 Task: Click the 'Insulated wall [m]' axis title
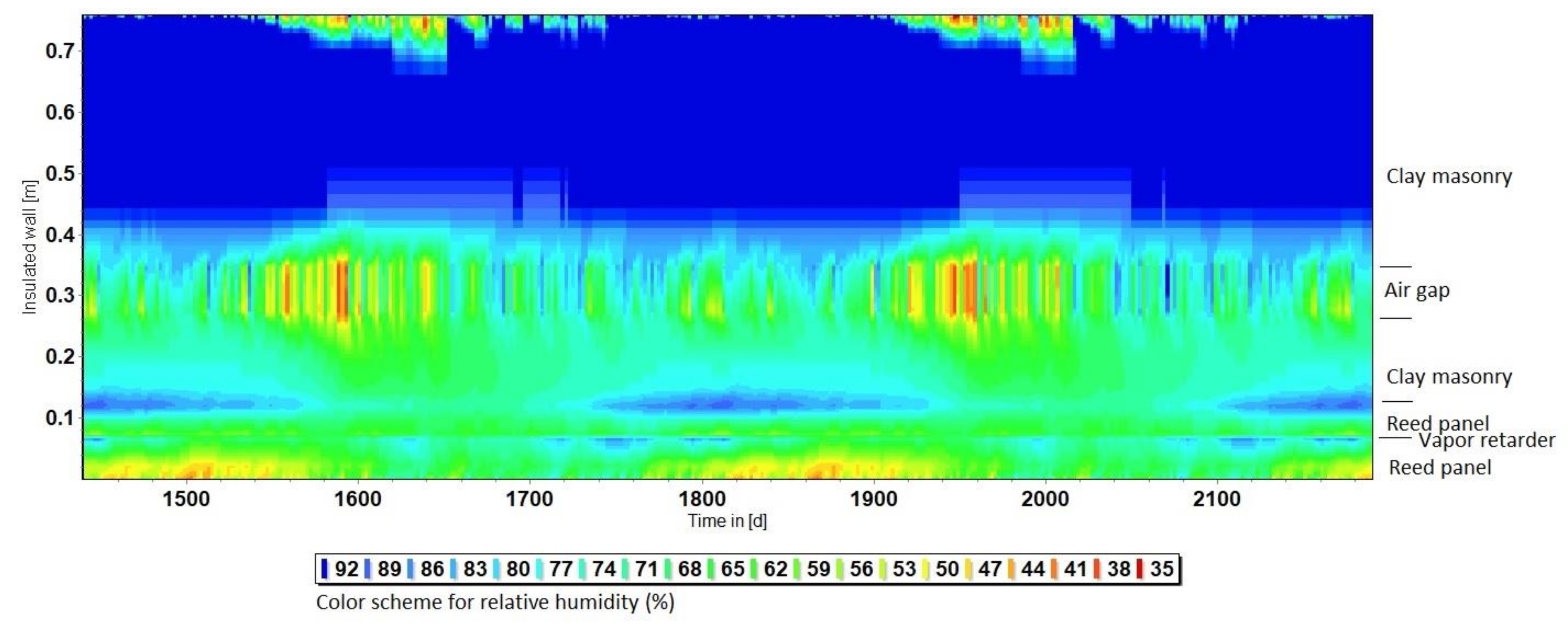click(x=29, y=247)
